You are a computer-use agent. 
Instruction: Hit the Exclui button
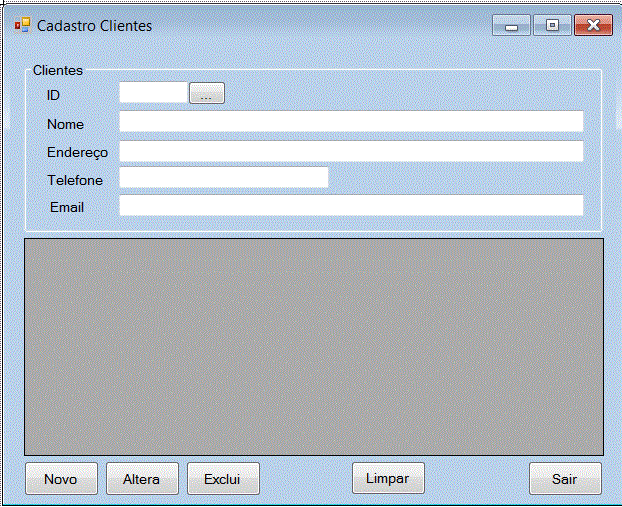tap(223, 479)
